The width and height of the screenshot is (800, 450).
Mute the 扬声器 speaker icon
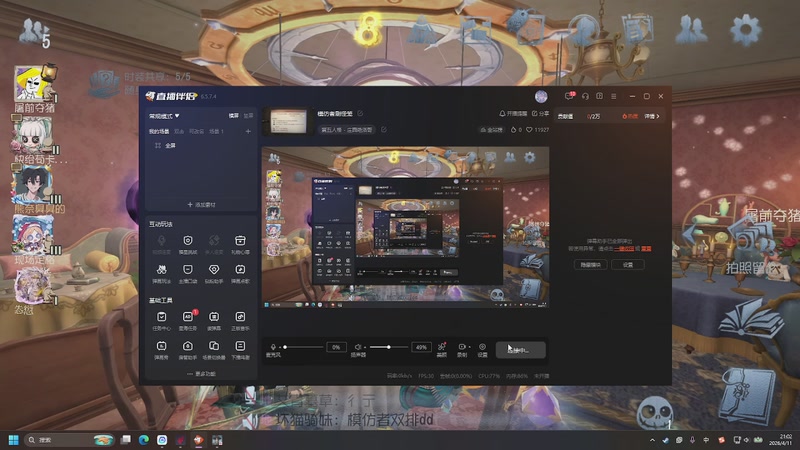click(x=358, y=347)
